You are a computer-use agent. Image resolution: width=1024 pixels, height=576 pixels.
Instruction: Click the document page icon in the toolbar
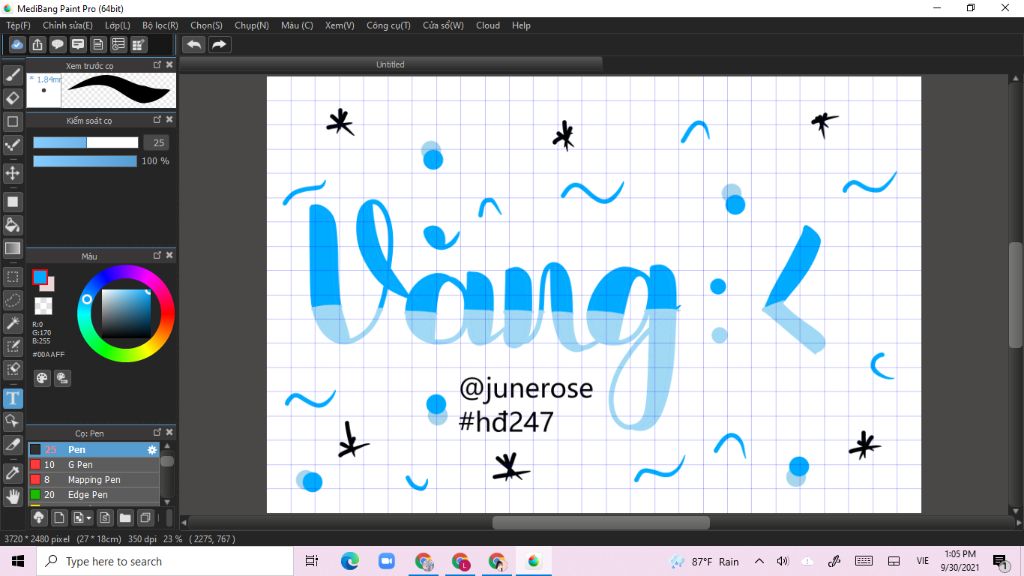click(98, 44)
